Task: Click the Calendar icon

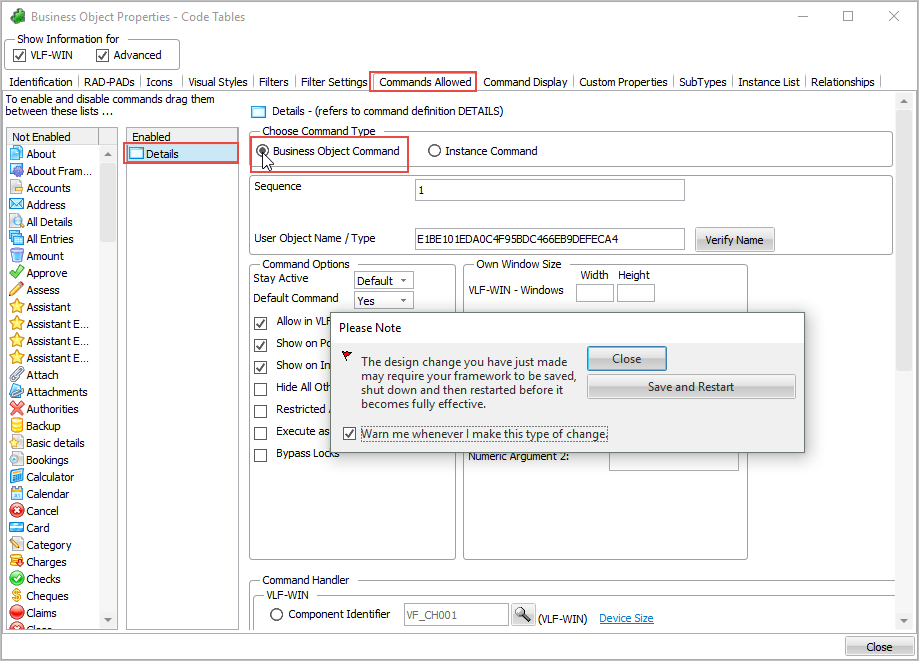Action: tap(16, 493)
